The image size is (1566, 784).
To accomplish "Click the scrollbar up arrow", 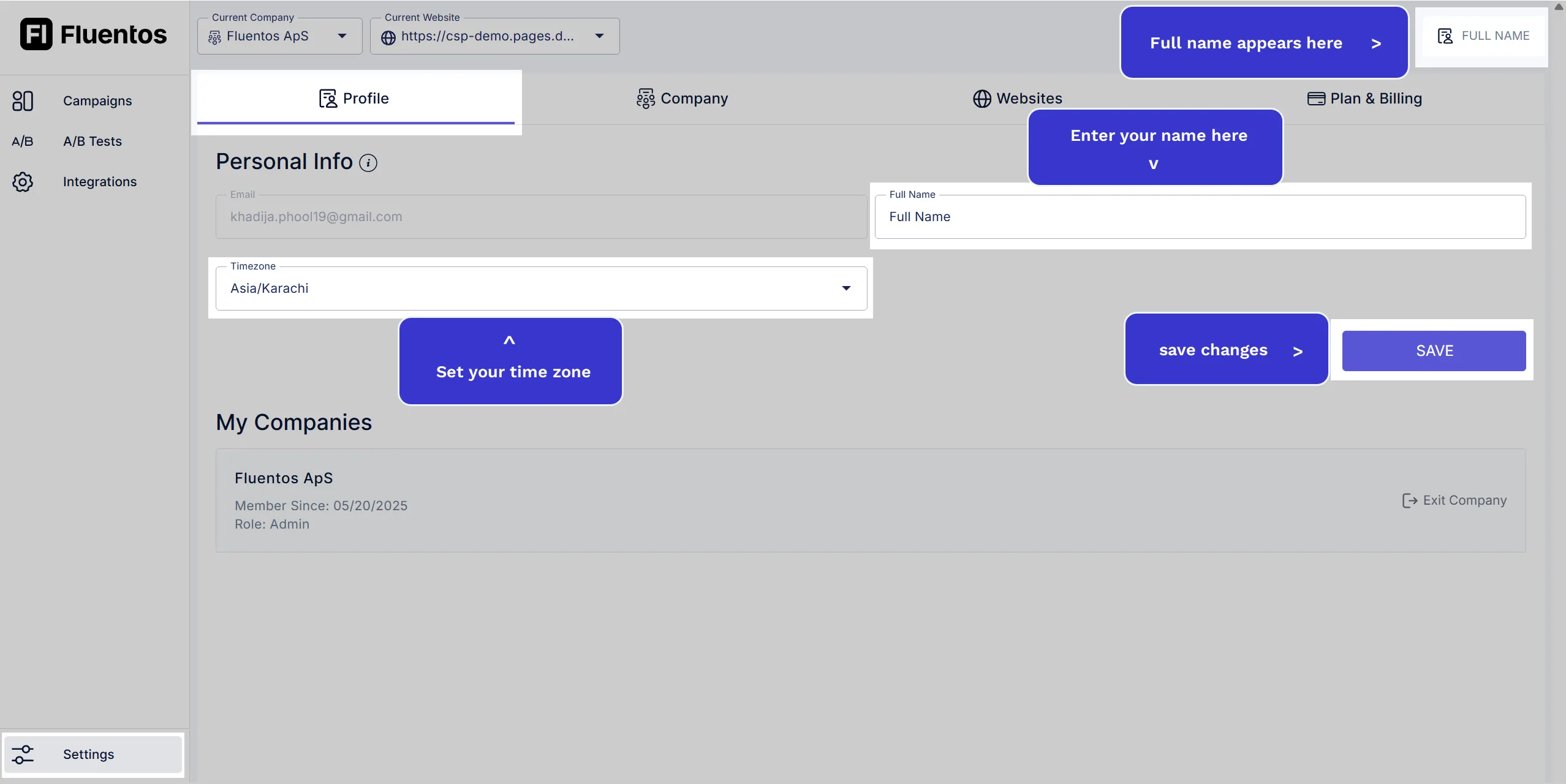I will pyautogui.click(x=1558, y=7).
